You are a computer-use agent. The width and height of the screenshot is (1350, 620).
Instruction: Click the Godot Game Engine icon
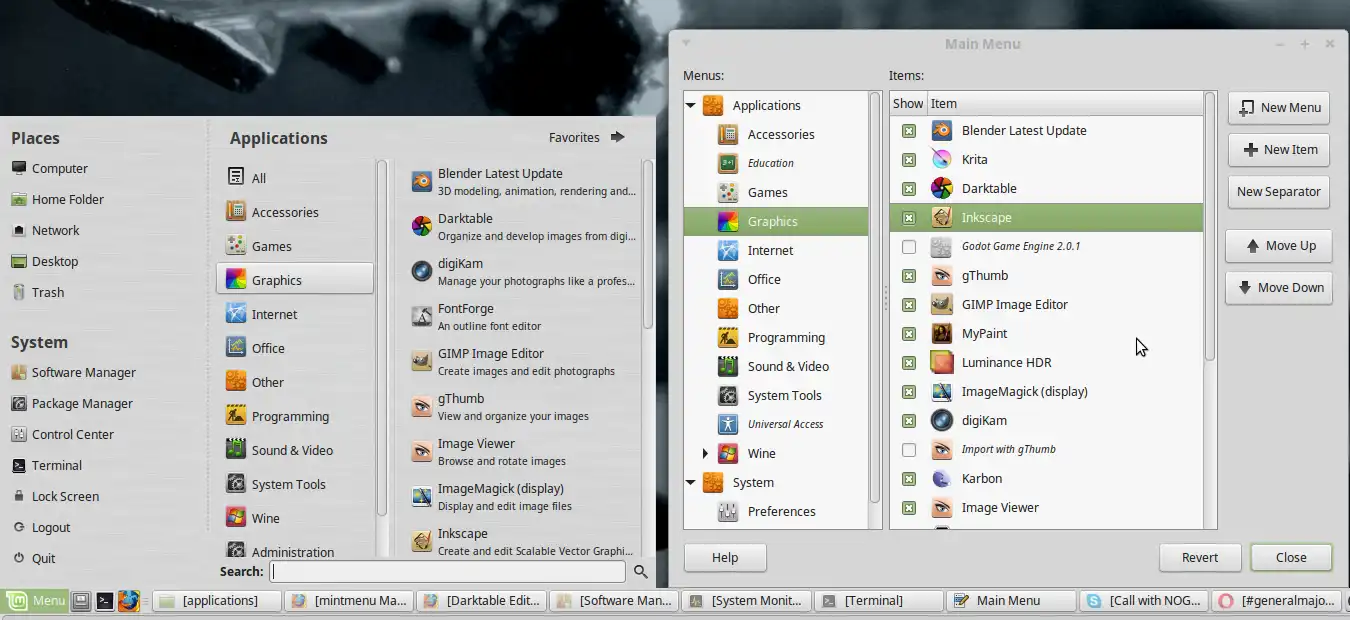tap(941, 246)
